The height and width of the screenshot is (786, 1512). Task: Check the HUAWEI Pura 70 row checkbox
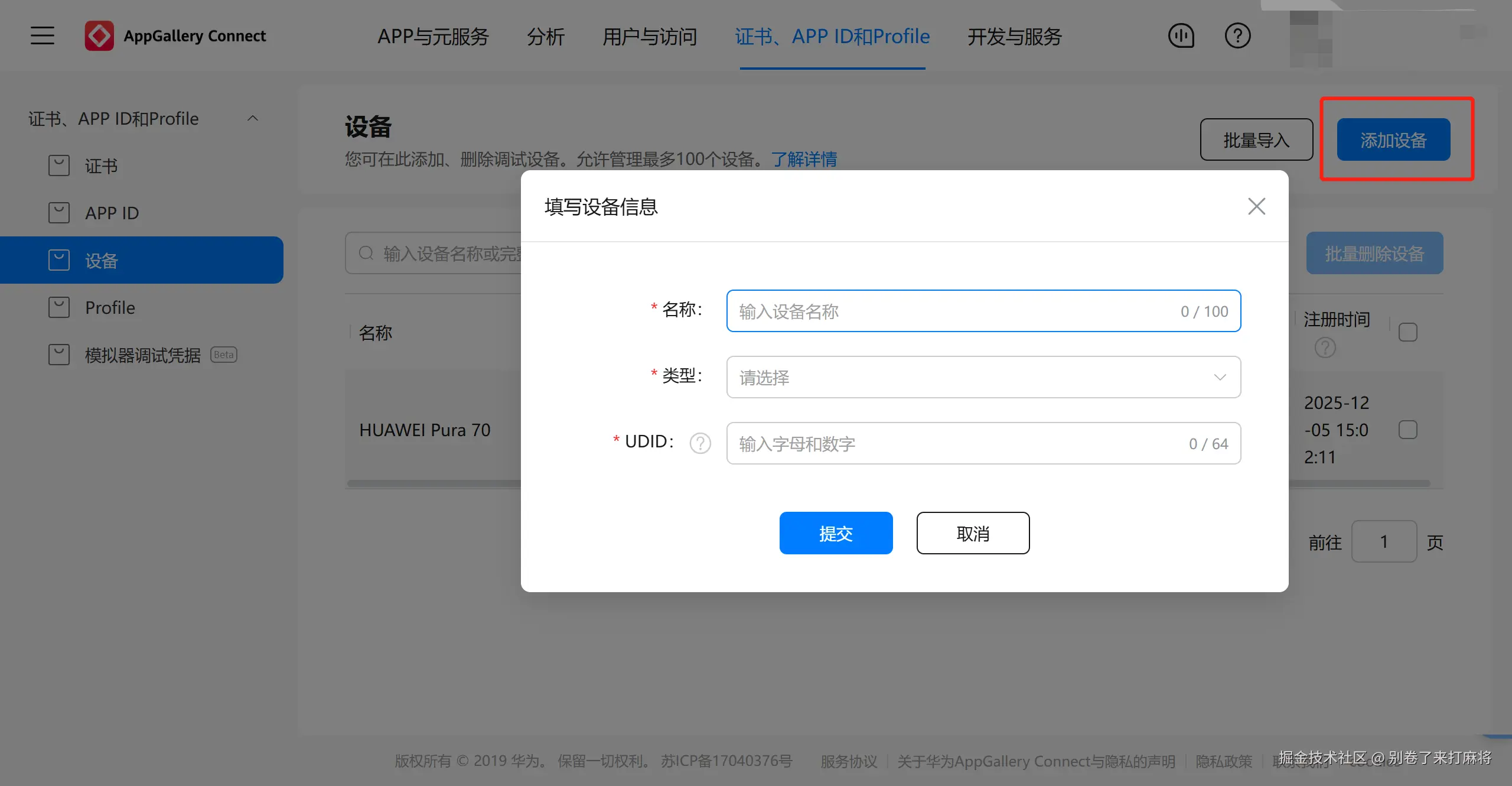pos(1407,430)
